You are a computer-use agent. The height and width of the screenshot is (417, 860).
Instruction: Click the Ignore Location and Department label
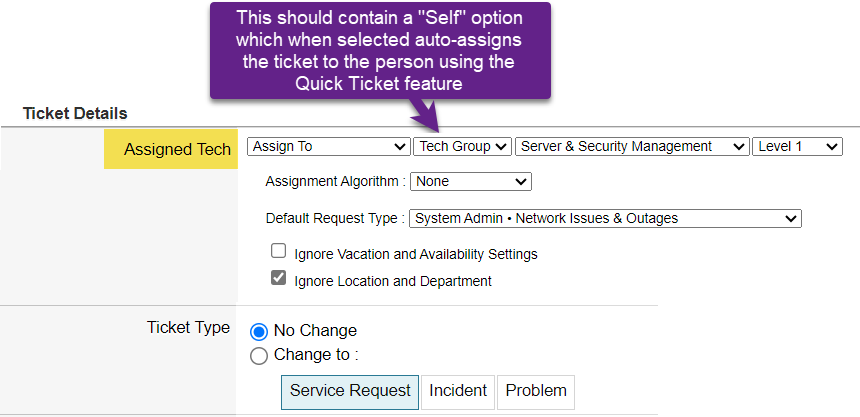click(393, 281)
